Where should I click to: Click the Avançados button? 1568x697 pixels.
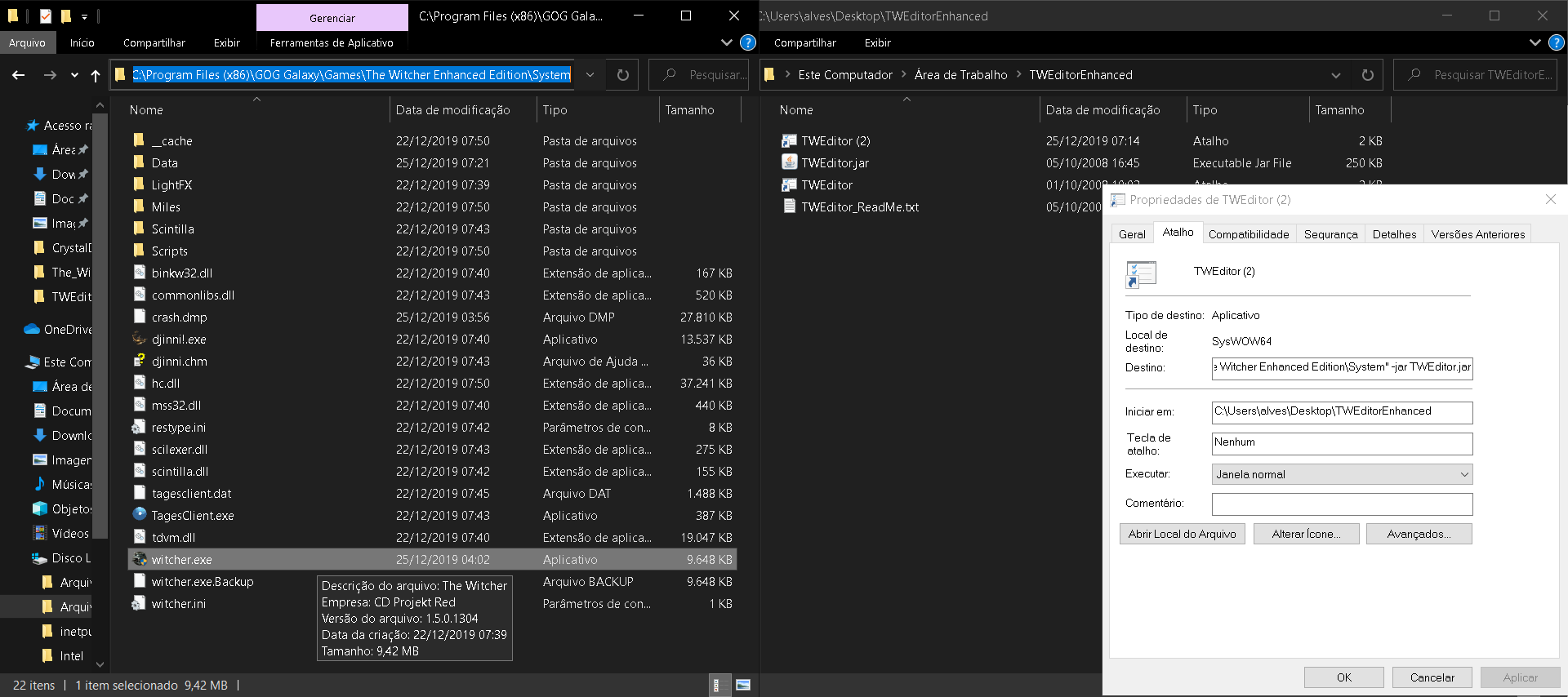pyautogui.click(x=1419, y=534)
